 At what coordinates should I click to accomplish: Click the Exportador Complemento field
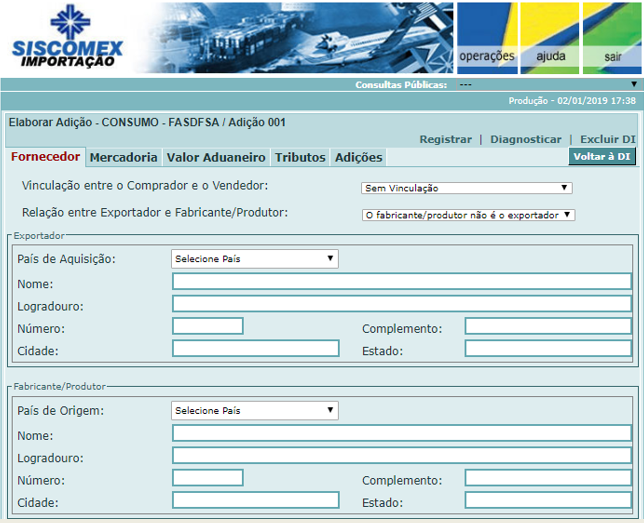(548, 326)
